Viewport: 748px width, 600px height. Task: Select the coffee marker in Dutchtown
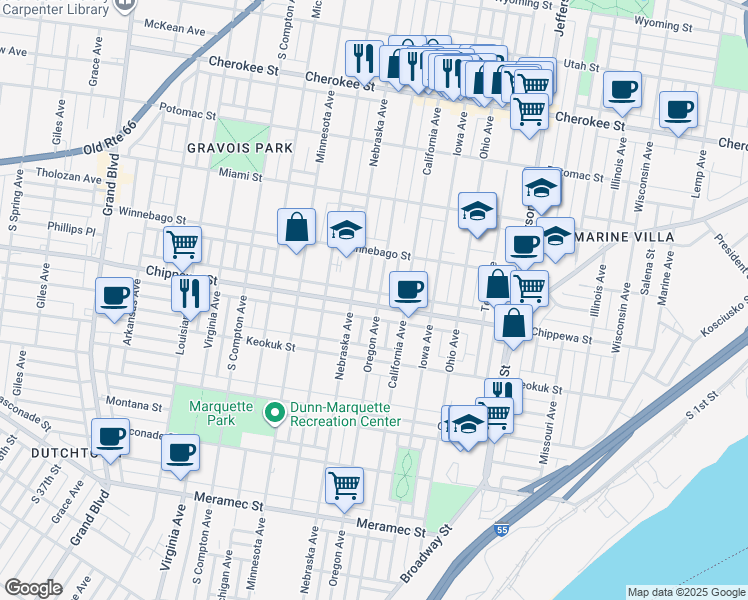[110, 435]
